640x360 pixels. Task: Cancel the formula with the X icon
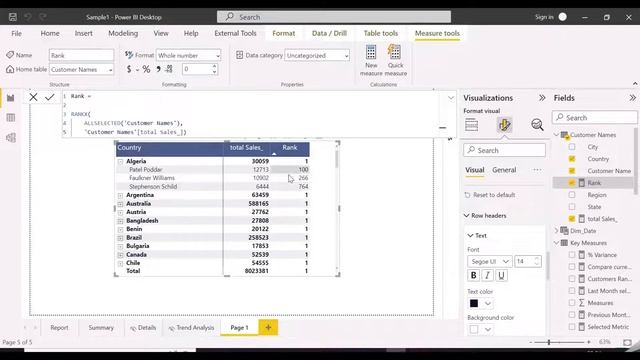point(33,97)
